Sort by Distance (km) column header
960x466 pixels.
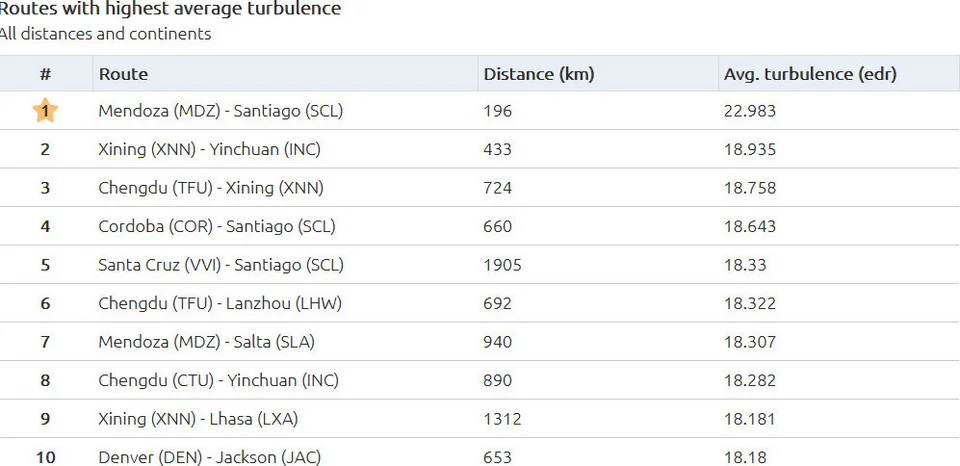pyautogui.click(x=538, y=74)
